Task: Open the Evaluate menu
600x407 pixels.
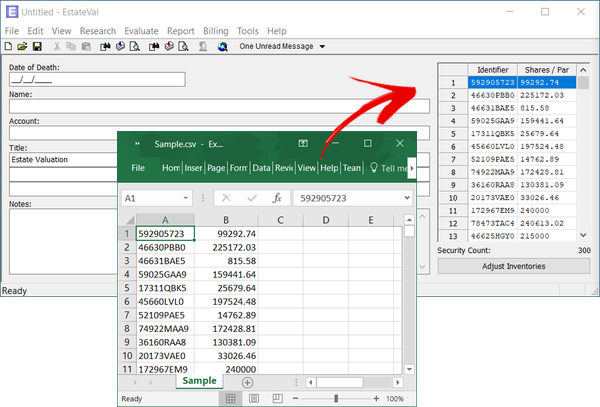Action: pyautogui.click(x=141, y=31)
